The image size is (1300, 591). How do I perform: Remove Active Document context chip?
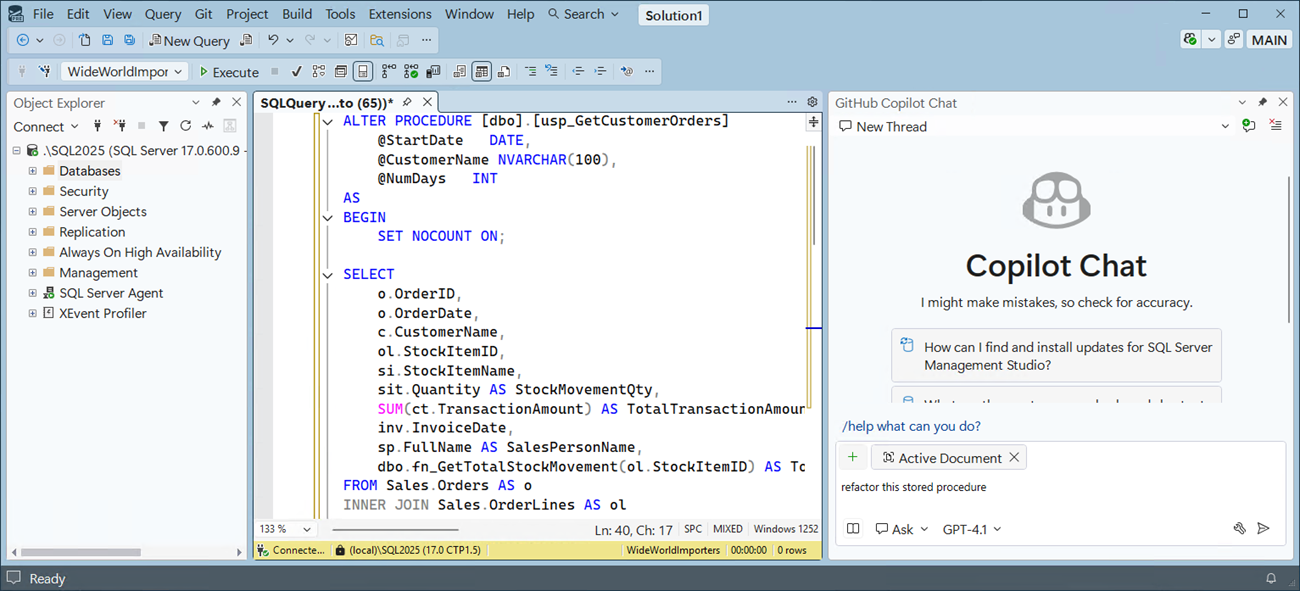click(1014, 457)
